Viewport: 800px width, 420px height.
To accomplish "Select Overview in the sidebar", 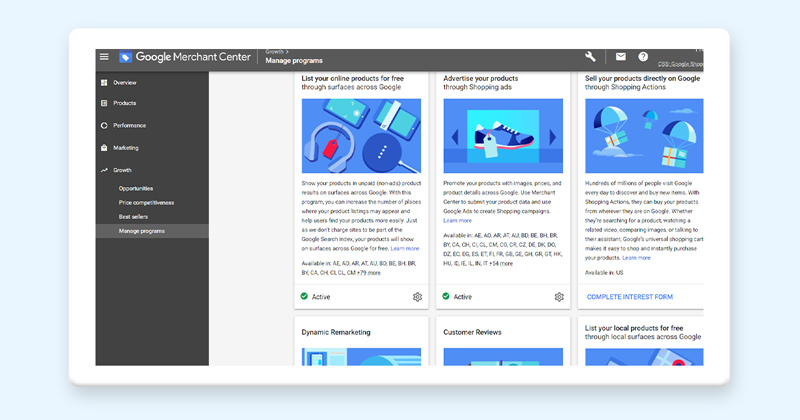I will coord(125,82).
